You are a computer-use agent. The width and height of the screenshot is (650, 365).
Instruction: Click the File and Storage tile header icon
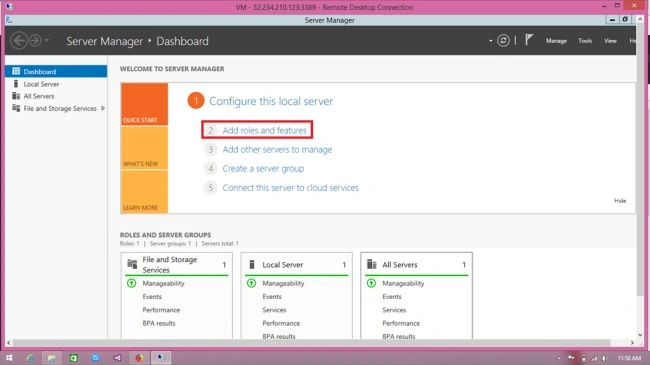(x=132, y=264)
